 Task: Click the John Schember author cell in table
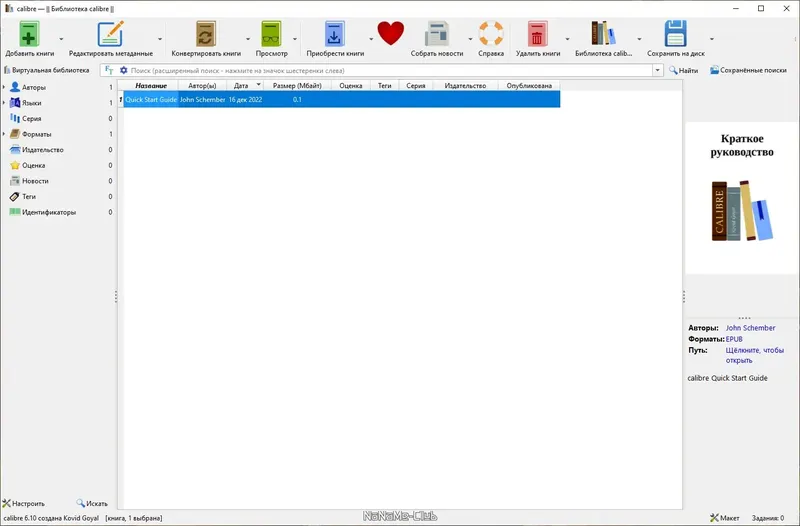[202, 99]
